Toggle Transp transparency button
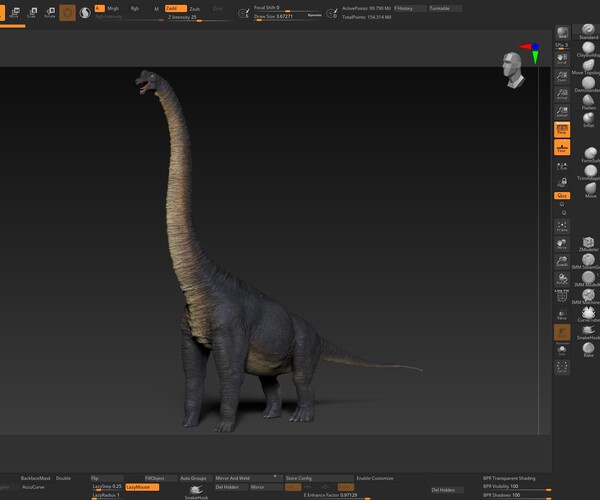The width and height of the screenshot is (600, 500). [x=562, y=314]
